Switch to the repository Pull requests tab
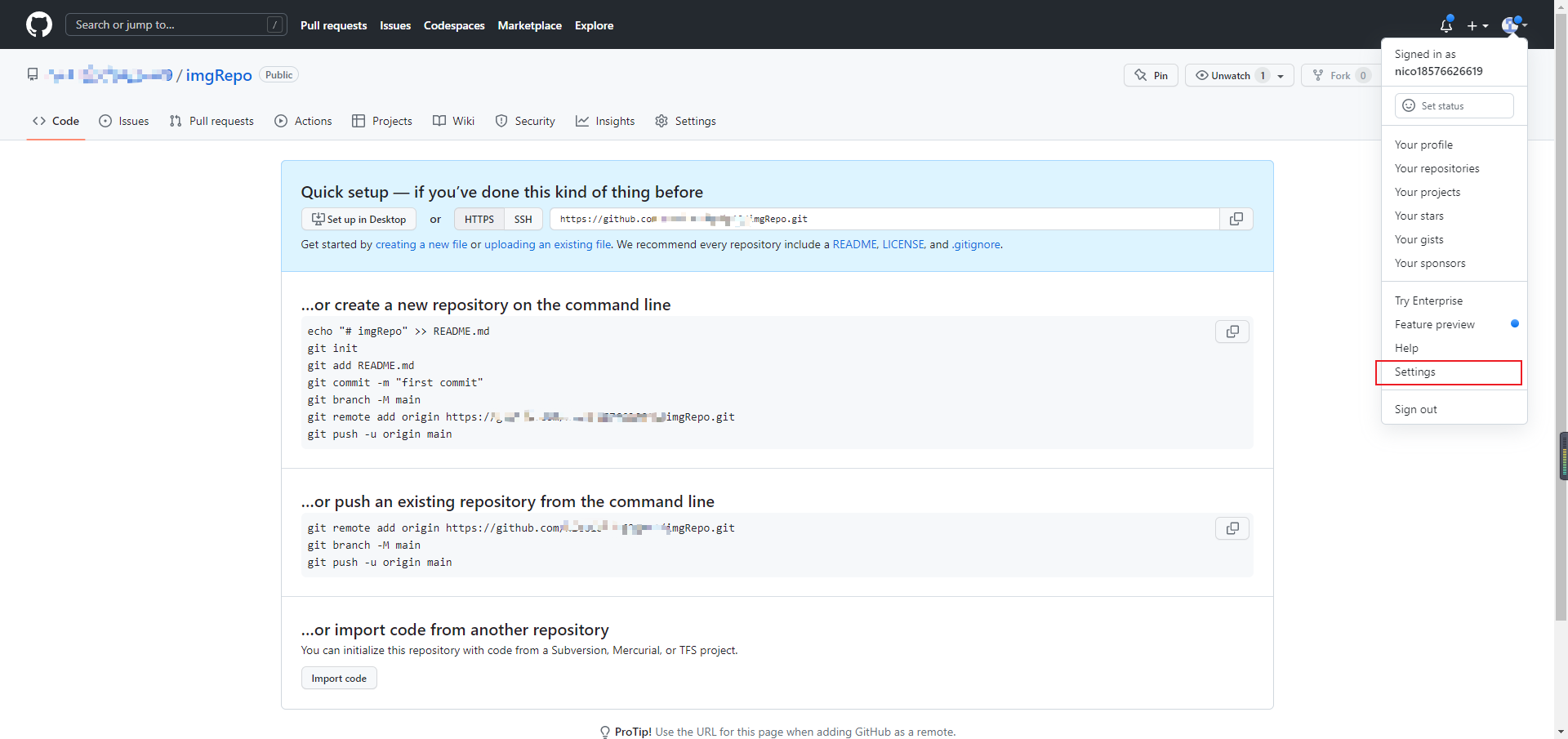This screenshot has height=739, width=1568. [212, 121]
